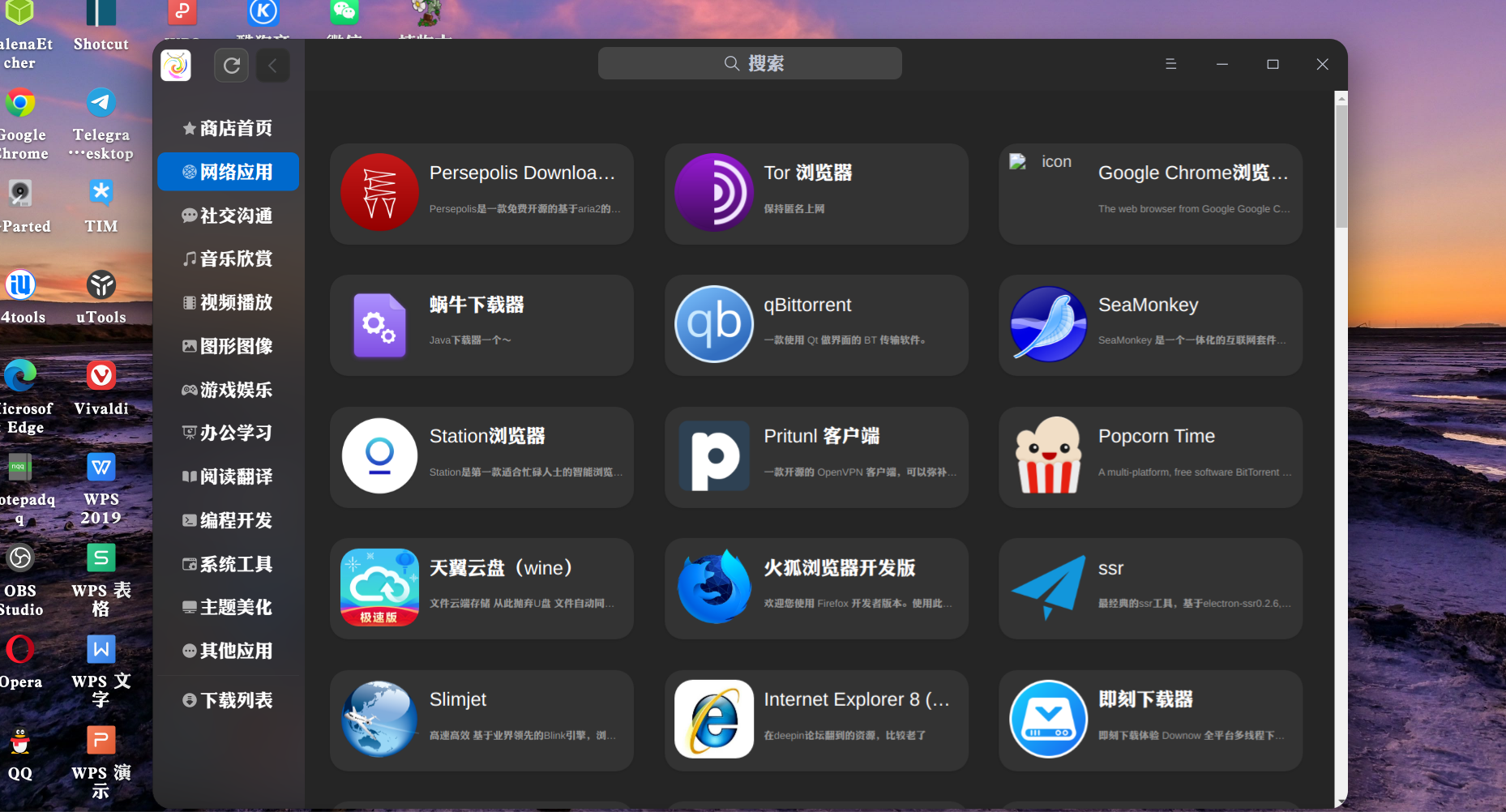Click the 搜索 search field
The height and width of the screenshot is (812, 1506).
coord(749,62)
